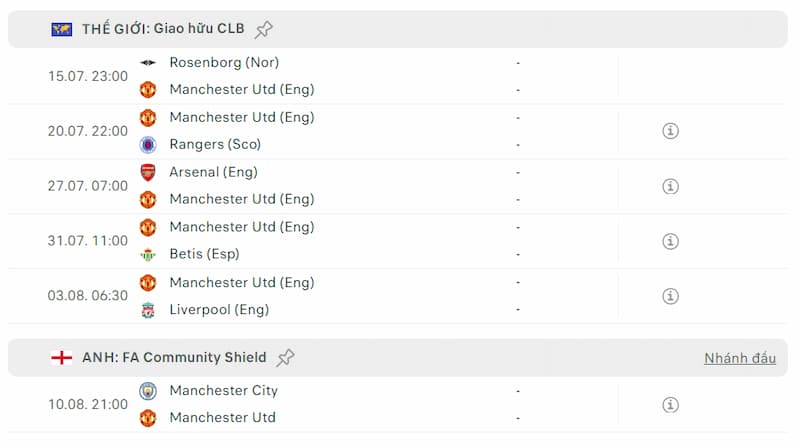Click the world flag icon

coord(62,29)
